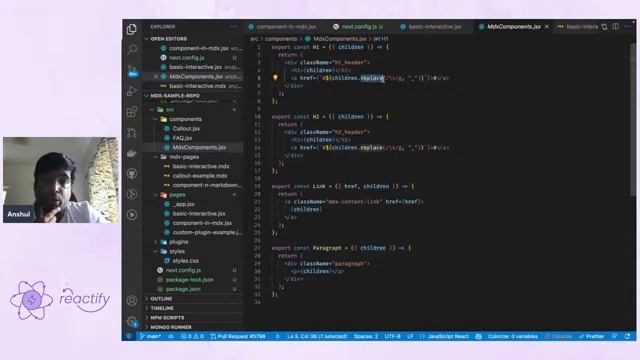This screenshot has width=640, height=360.
Task: Close the MdxComponents.jsx tab
Action: click(x=547, y=27)
